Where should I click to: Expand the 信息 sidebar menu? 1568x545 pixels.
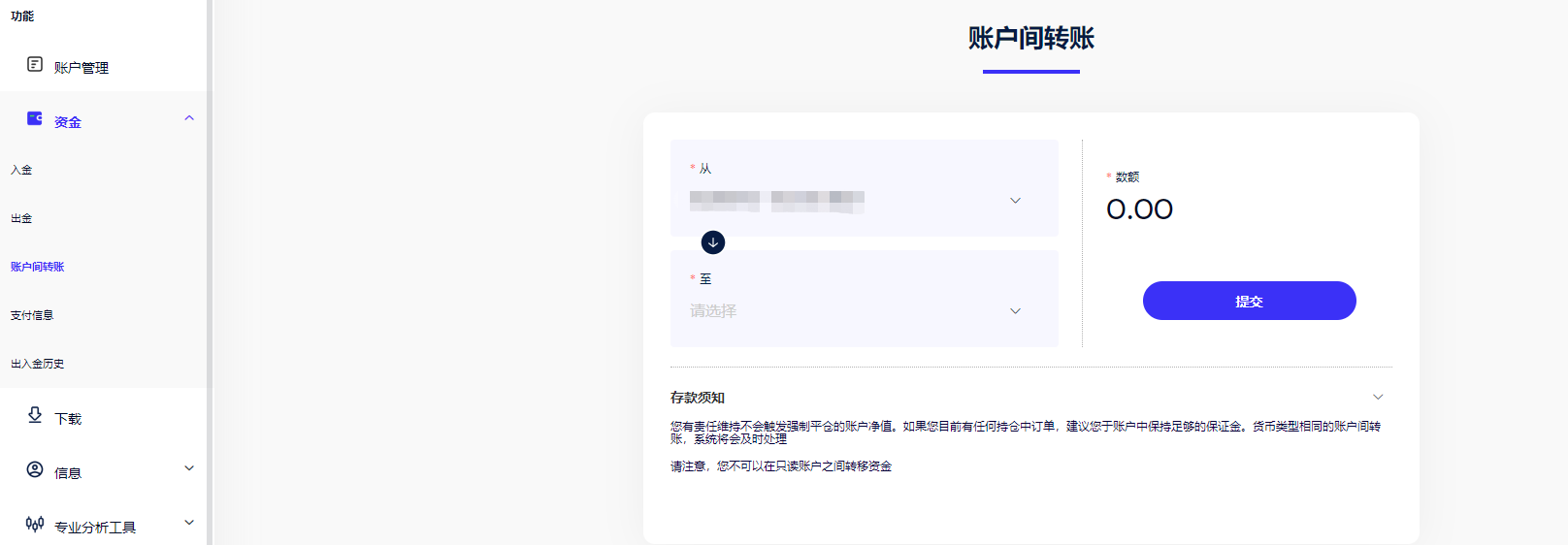(189, 468)
